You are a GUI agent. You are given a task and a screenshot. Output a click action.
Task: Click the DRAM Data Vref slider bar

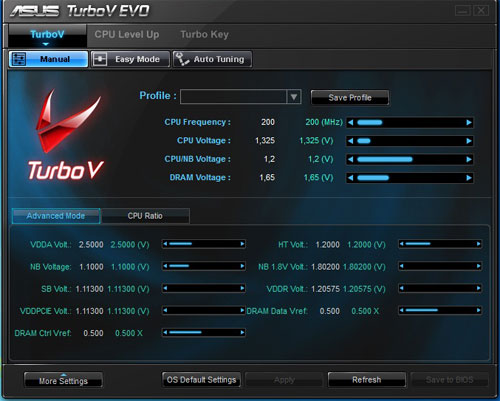click(x=440, y=310)
